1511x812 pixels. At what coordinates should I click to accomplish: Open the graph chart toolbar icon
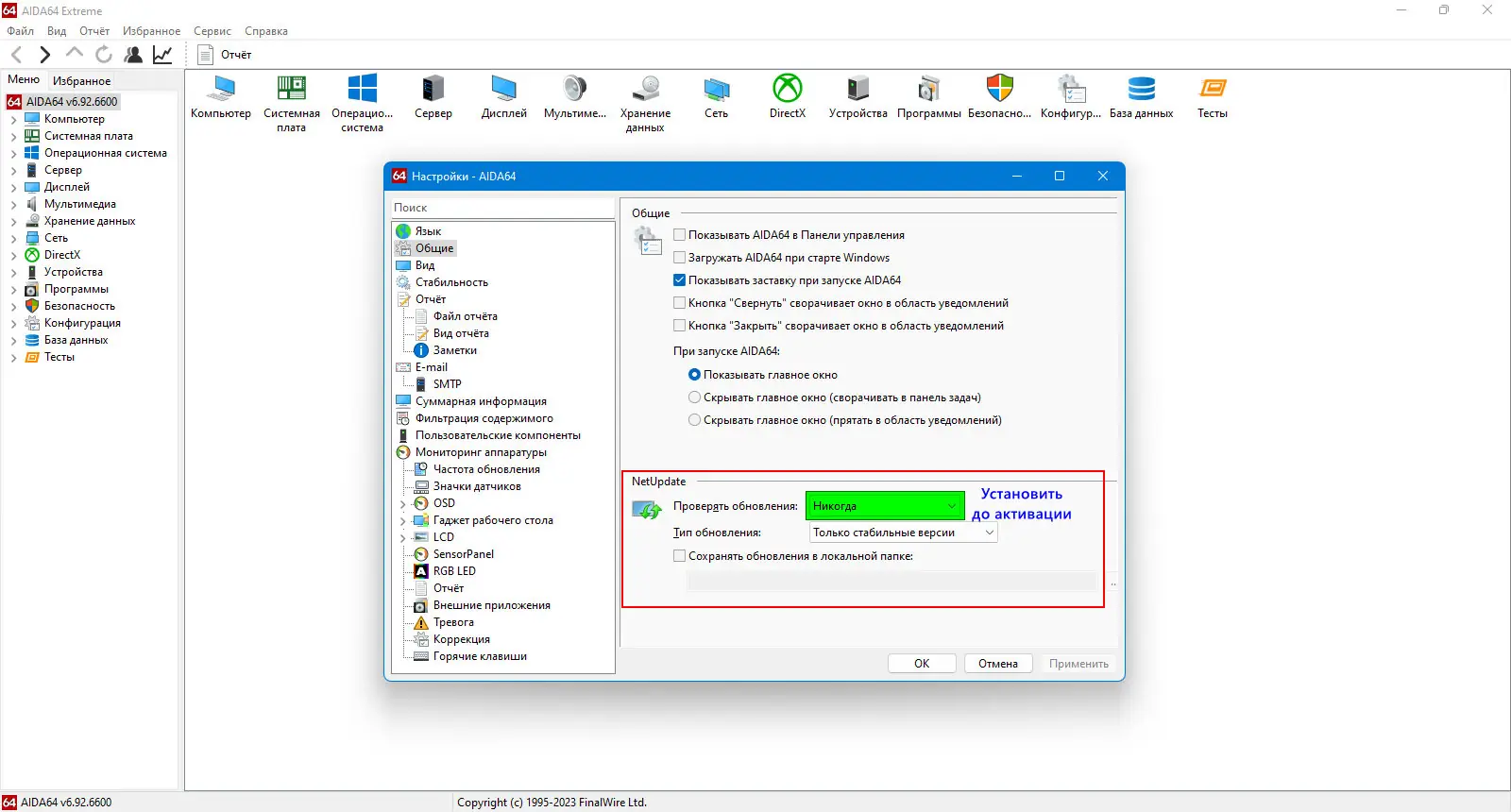click(162, 55)
